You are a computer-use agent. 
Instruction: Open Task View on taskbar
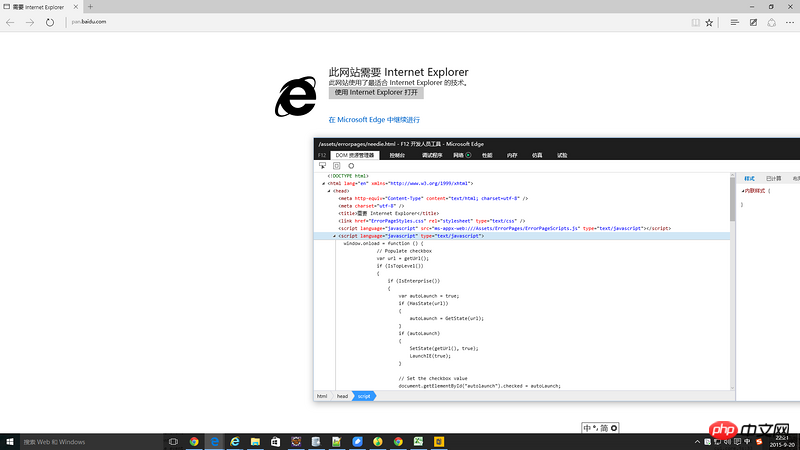click(x=173, y=442)
